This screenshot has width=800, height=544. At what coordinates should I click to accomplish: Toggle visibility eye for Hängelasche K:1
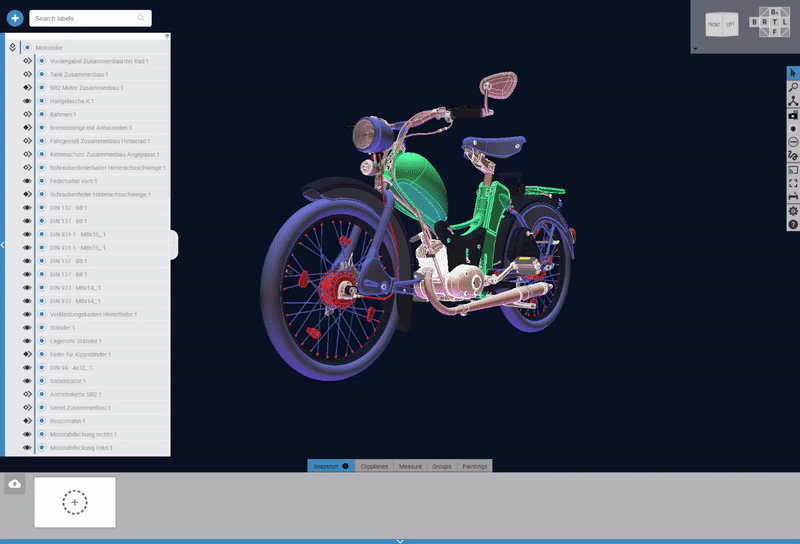(28, 101)
